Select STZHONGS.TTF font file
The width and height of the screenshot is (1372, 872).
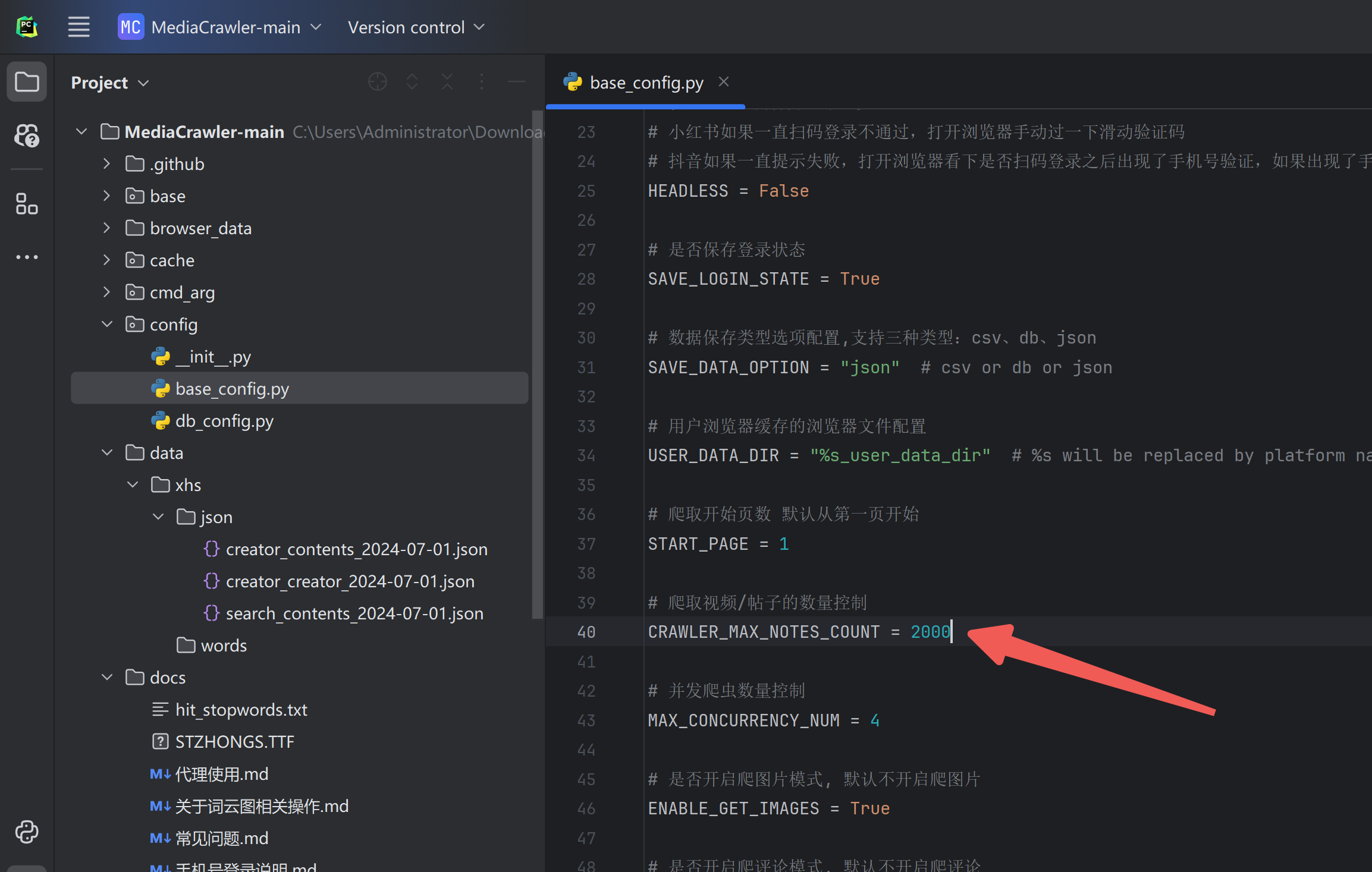(223, 742)
